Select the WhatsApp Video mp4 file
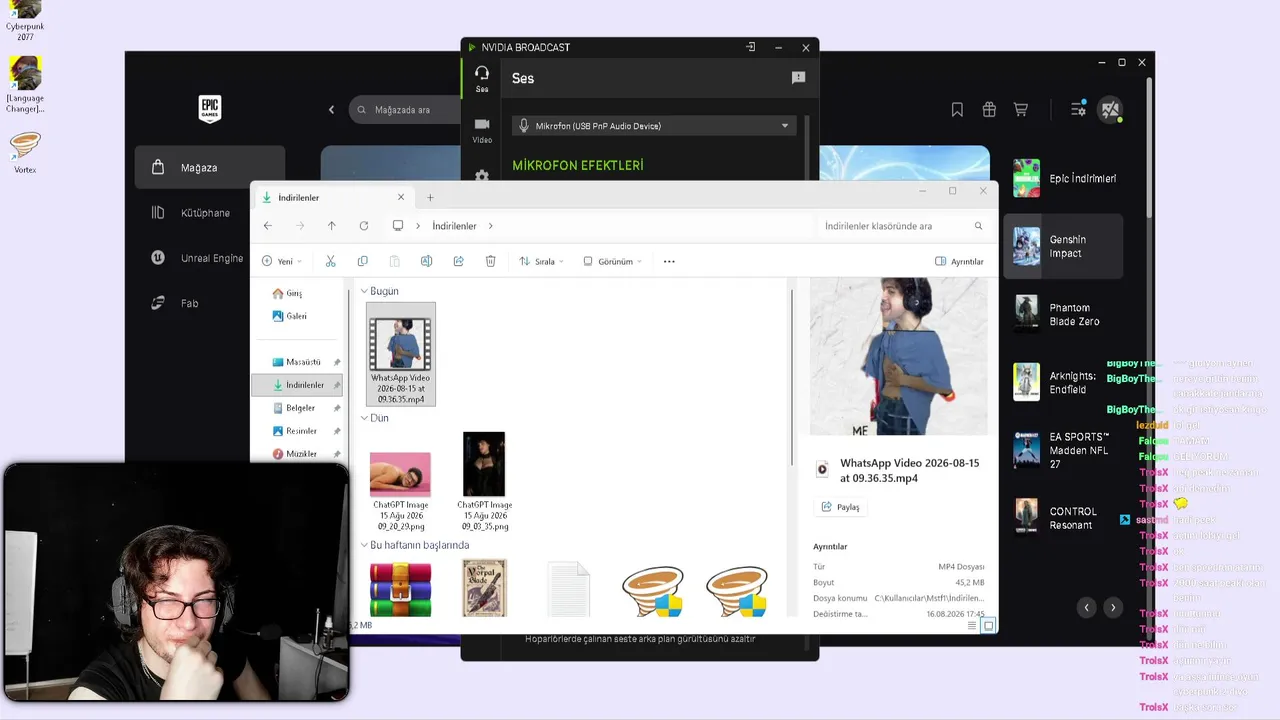Screen dimensions: 1280x720 [x=400, y=355]
